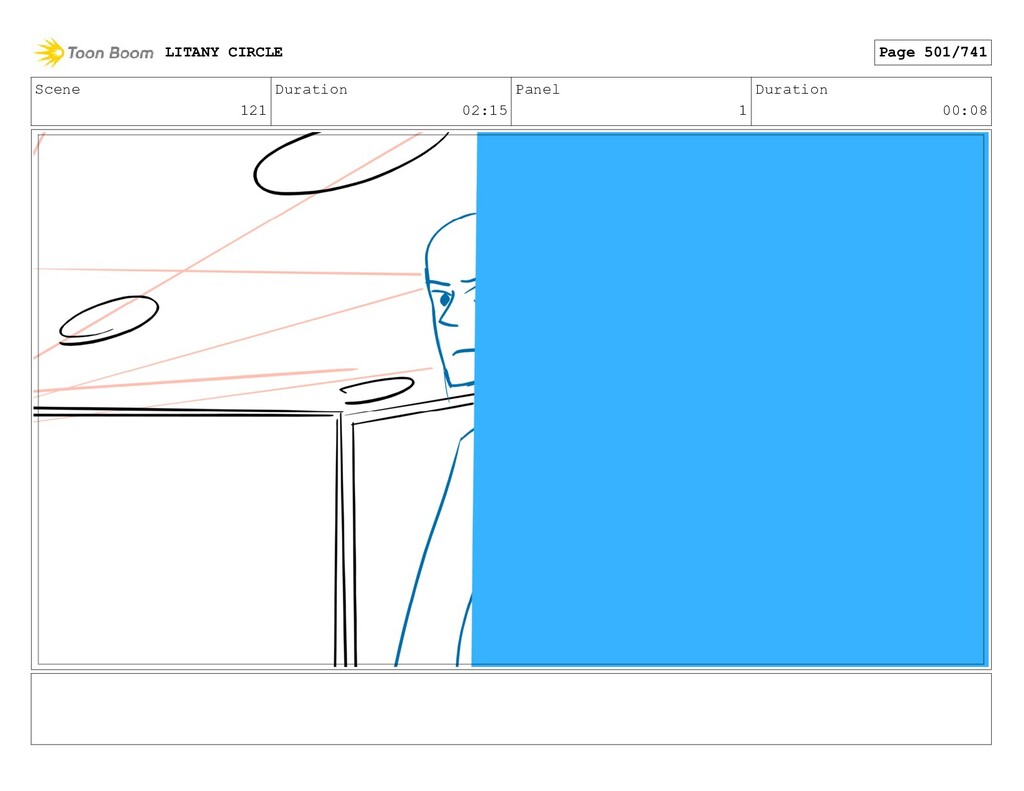Click the Toon Boom logo
The width and height of the screenshot is (1024, 791).
pyautogui.click(x=94, y=52)
